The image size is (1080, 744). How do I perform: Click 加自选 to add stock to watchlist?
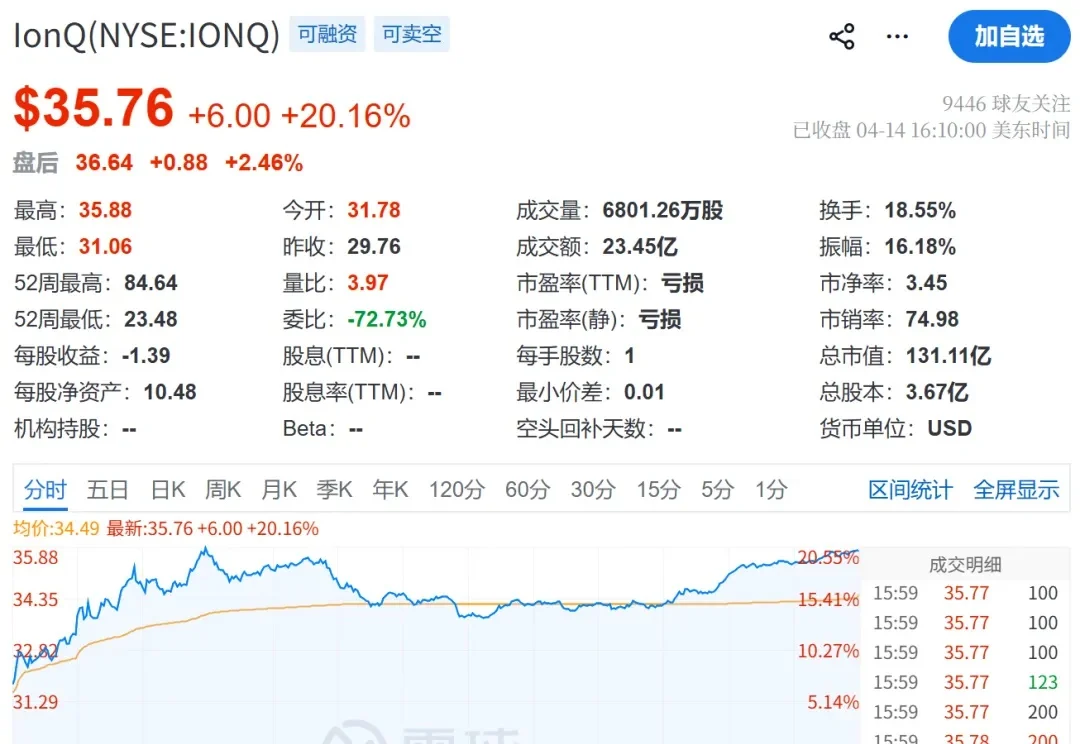coord(1009,35)
